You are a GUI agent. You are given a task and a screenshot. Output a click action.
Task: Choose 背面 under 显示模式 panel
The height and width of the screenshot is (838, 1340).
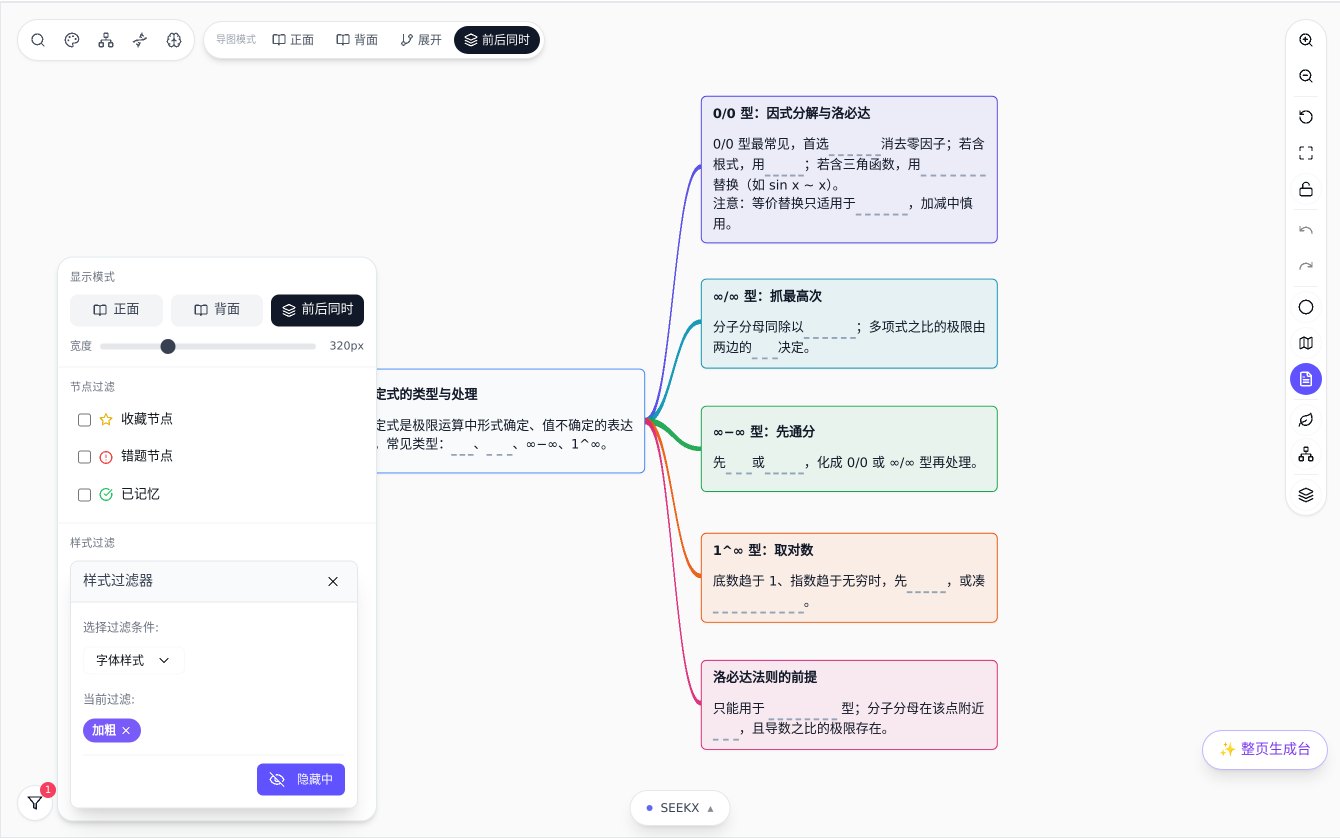[x=217, y=310]
